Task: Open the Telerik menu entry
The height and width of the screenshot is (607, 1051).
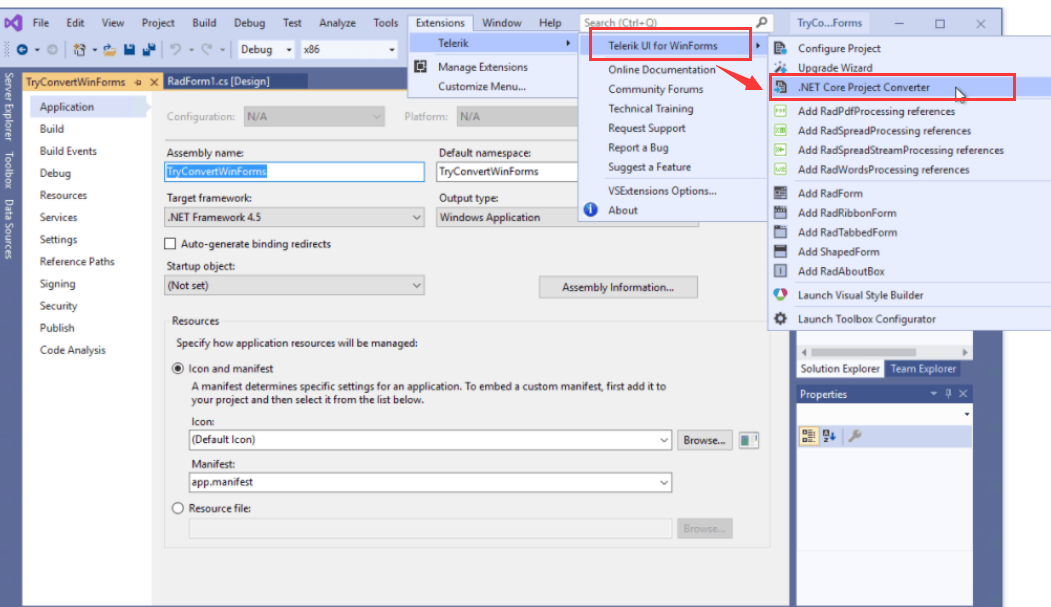Action: click(493, 43)
